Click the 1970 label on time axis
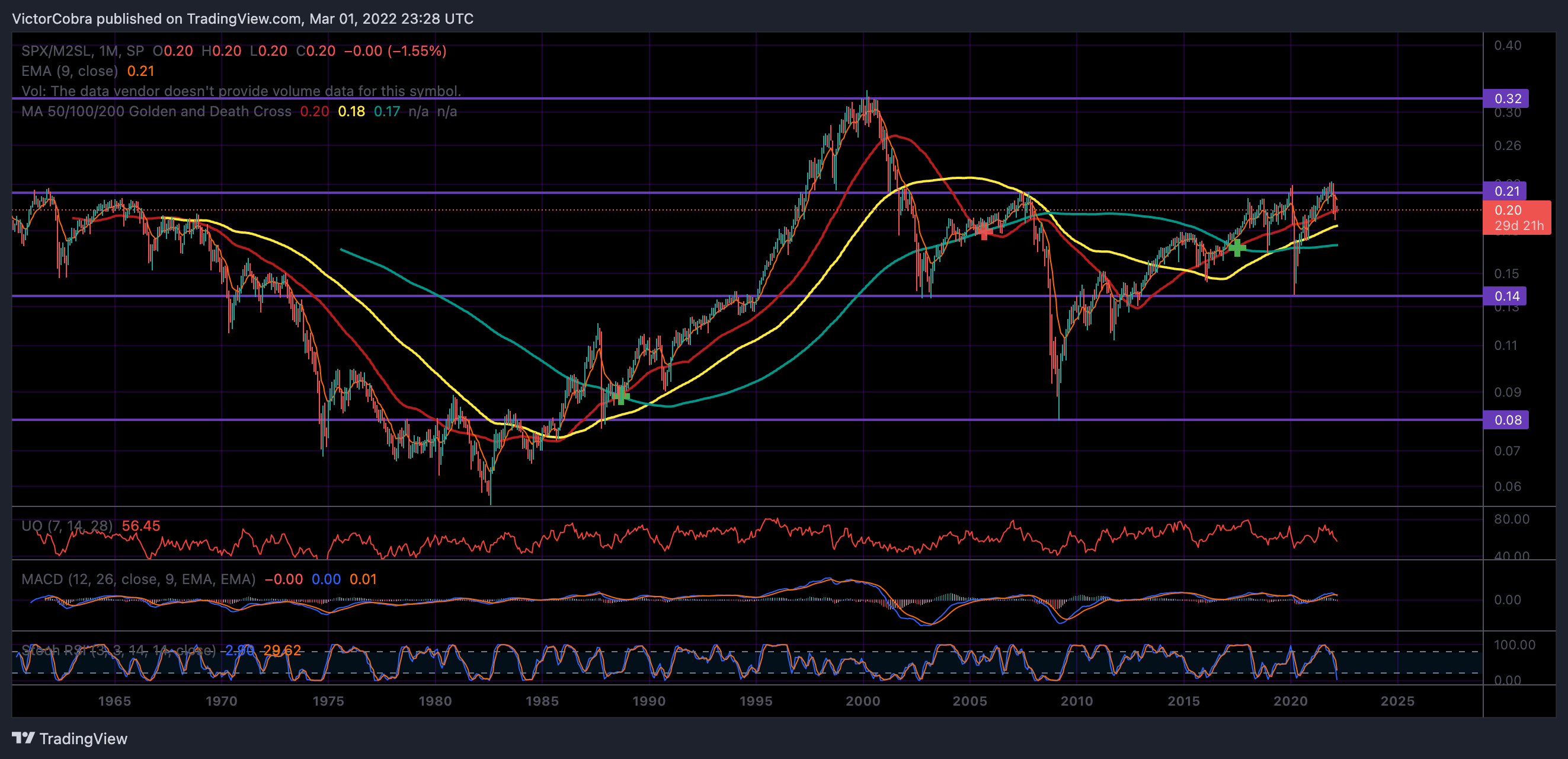 click(x=222, y=700)
